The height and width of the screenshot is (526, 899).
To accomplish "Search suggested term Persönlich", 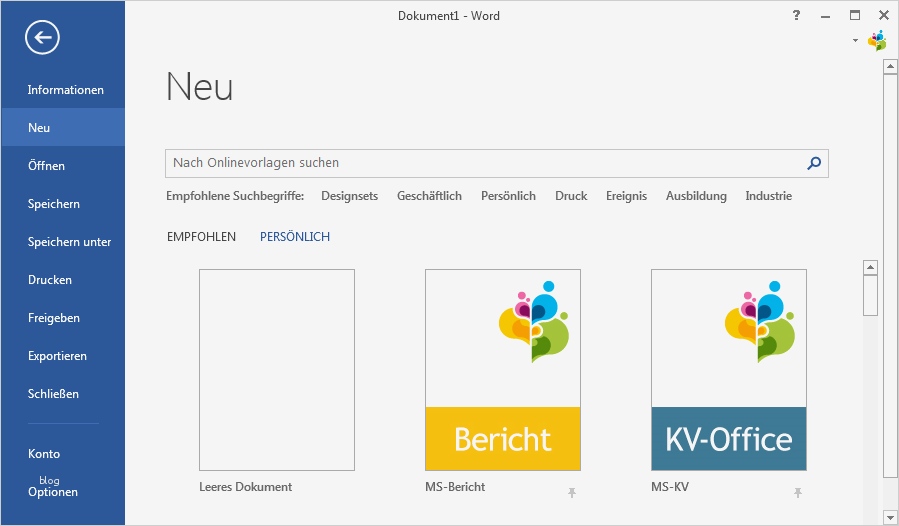I will pyautogui.click(x=509, y=196).
